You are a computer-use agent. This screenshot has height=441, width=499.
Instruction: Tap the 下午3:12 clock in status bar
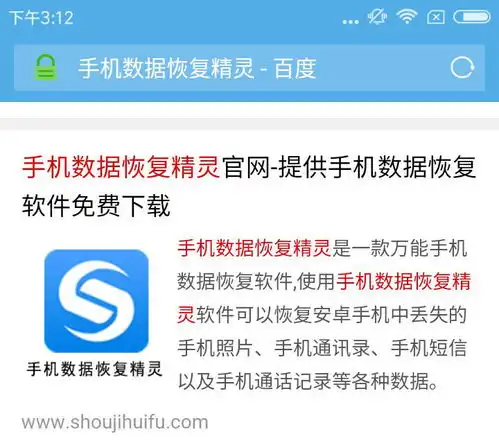(x=41, y=18)
